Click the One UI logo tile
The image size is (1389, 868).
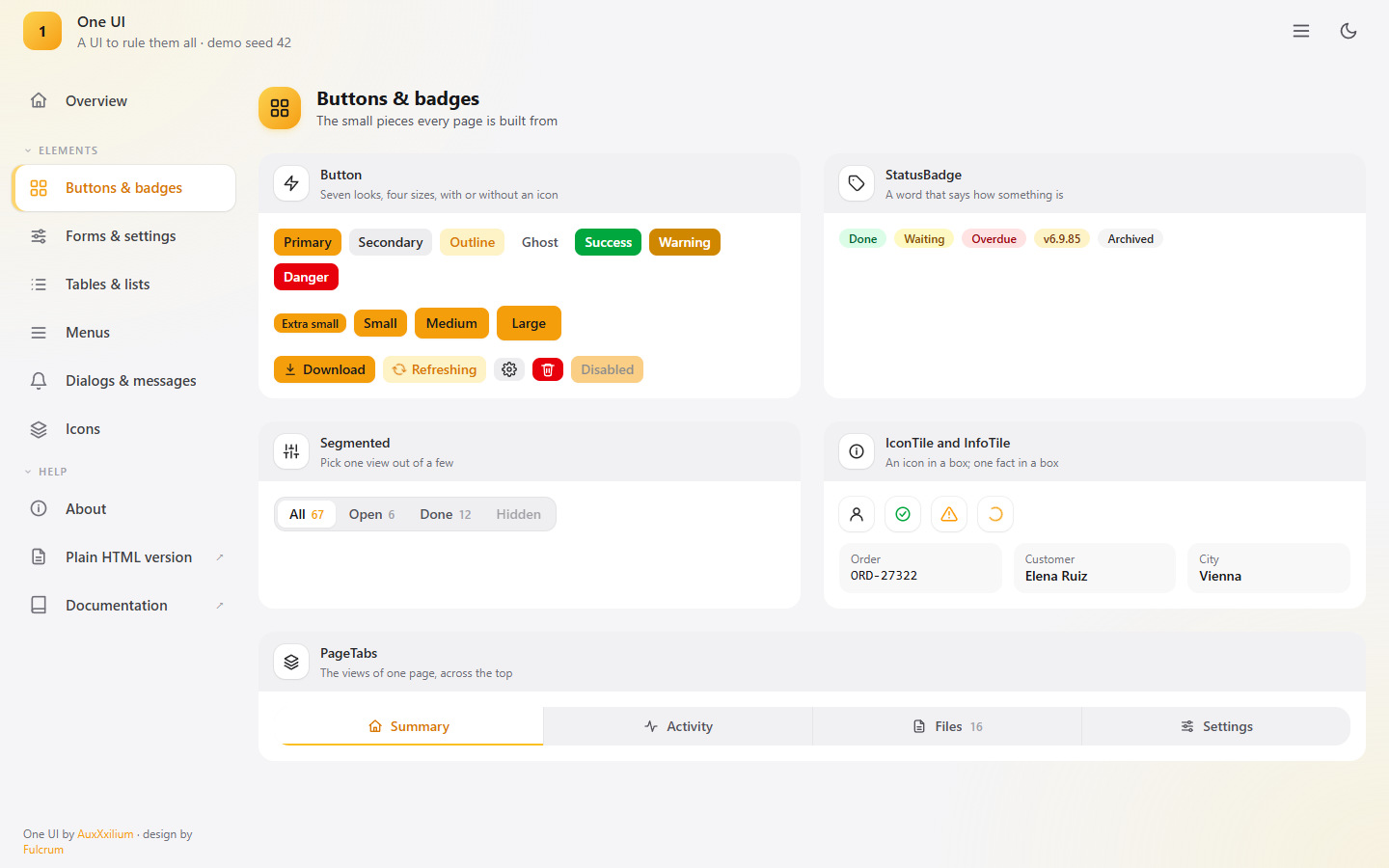point(42,31)
